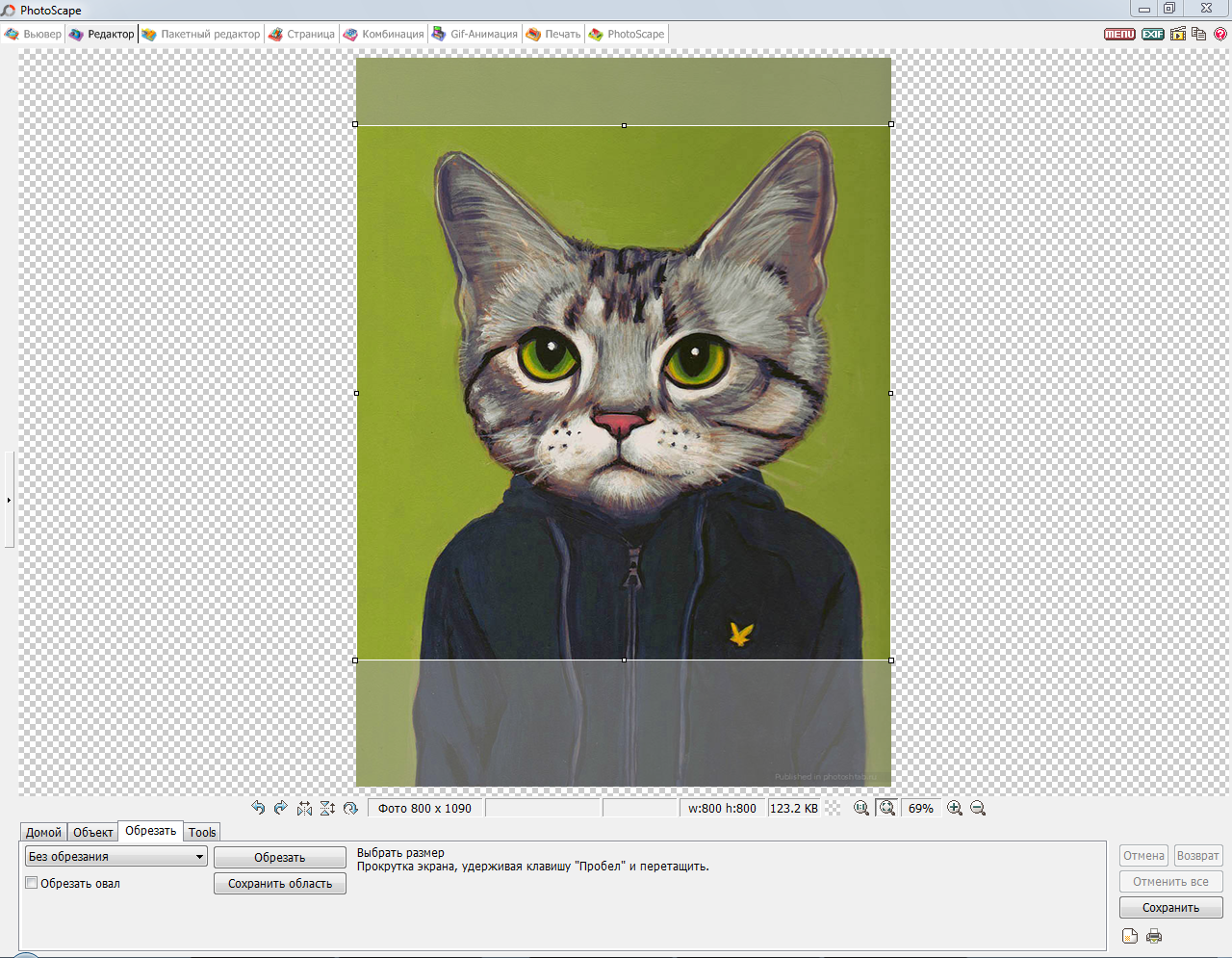This screenshot has height=958, width=1232.
Task: Open the EXIF info icon
Action: coord(1152,34)
